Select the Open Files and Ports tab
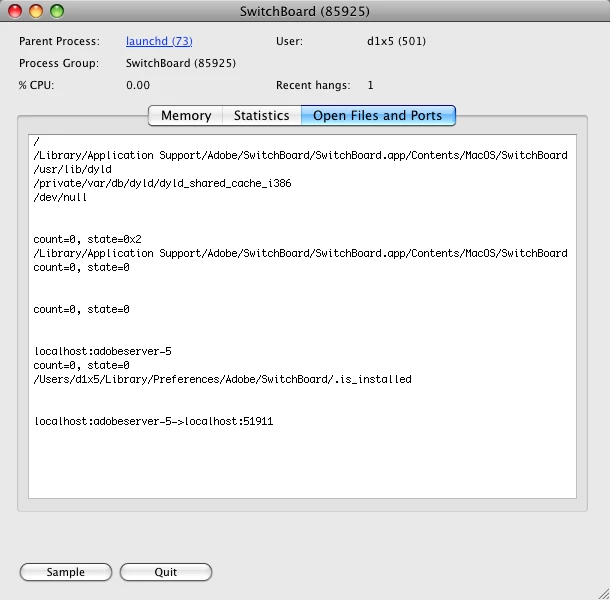Screen dimensions: 610x600 point(378,116)
